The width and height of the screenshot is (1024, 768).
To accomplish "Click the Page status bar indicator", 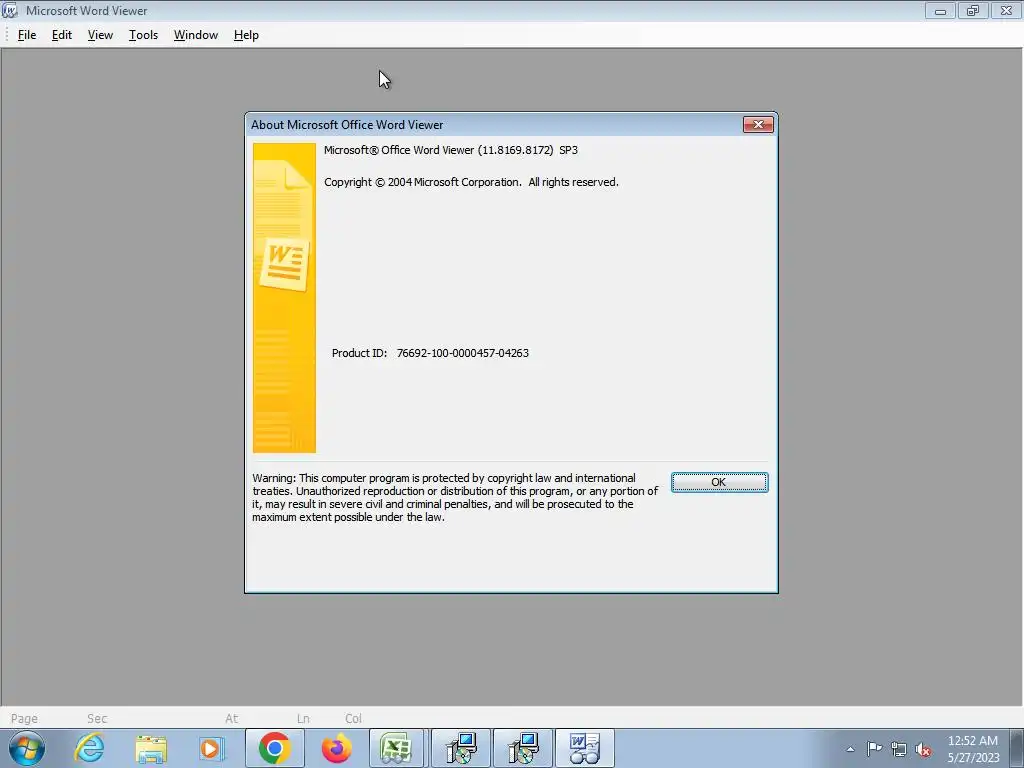I will 24,718.
